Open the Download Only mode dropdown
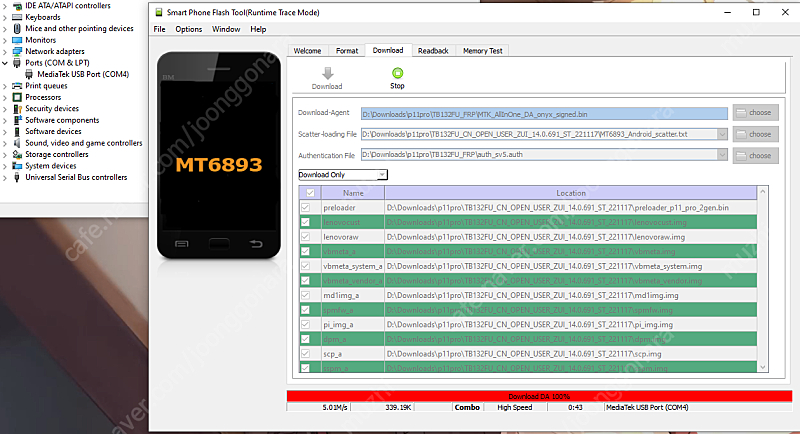Viewport: 800px width, 434px height. (x=381, y=174)
